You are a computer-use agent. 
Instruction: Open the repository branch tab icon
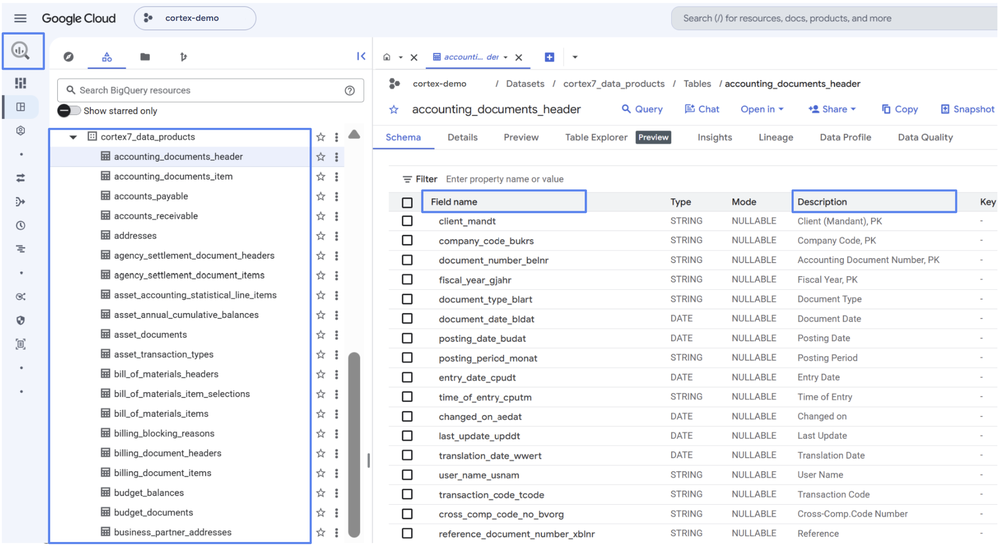coord(183,57)
